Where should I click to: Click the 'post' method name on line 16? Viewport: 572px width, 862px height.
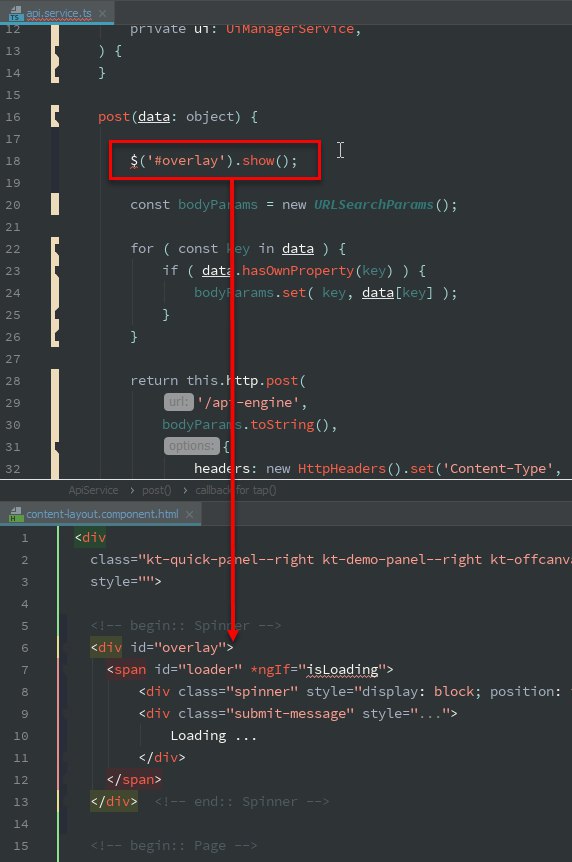114,117
